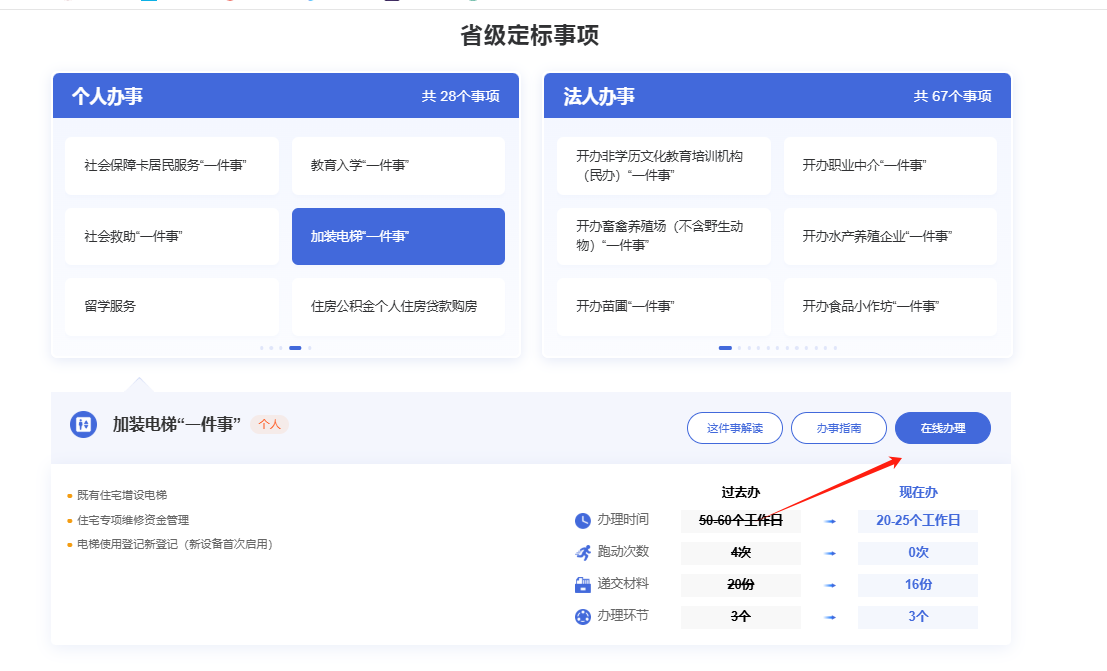Select 社会保障卡居民服务"一件事" item
Image resolution: width=1107 pixels, height=671 pixels.
(172, 166)
